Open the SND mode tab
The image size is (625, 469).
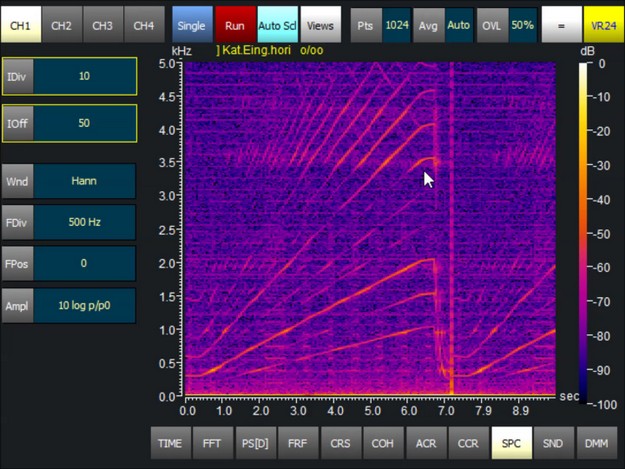click(x=553, y=443)
